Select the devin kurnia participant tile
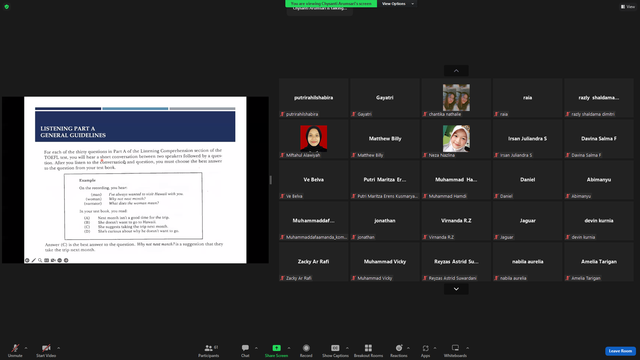Viewport: 640px width, 360px height. click(599, 221)
